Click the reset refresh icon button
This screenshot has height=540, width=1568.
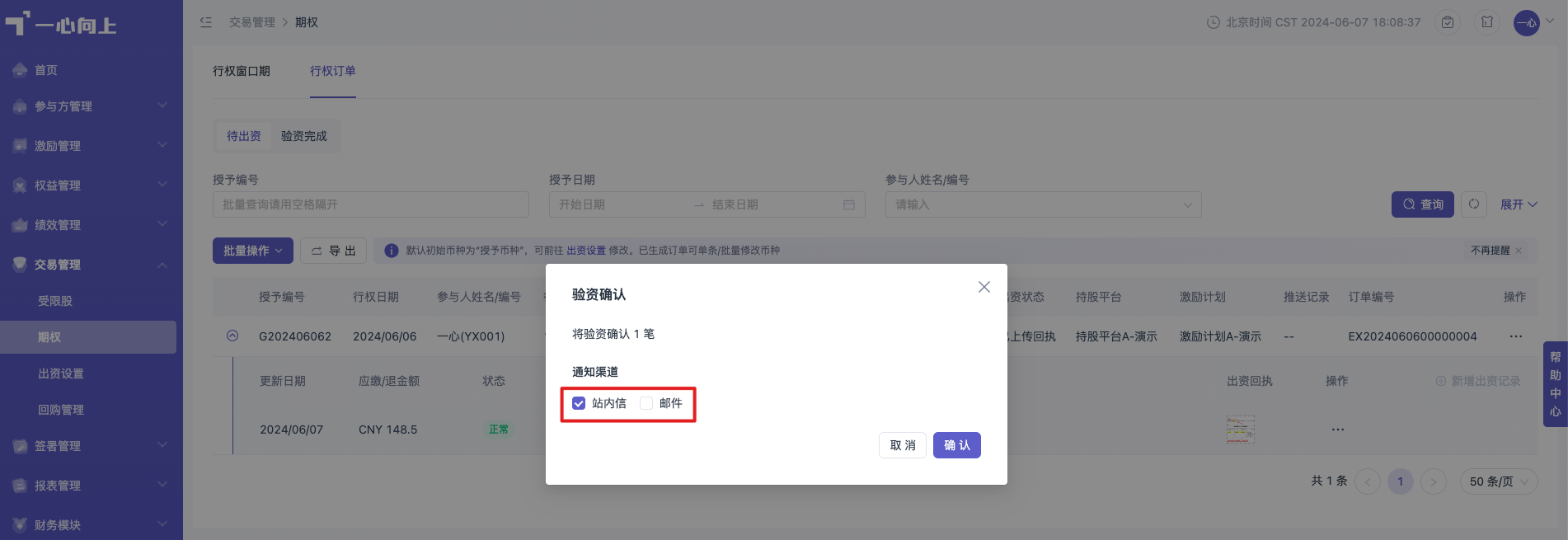coord(1474,204)
